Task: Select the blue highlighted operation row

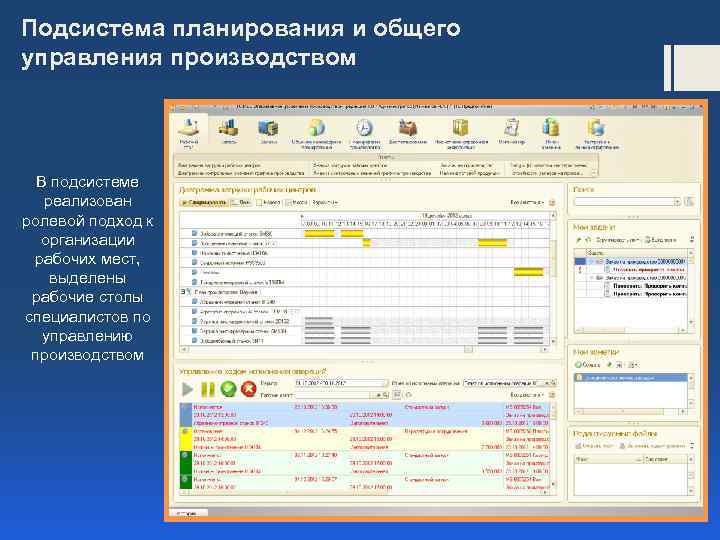Action: pos(366,415)
